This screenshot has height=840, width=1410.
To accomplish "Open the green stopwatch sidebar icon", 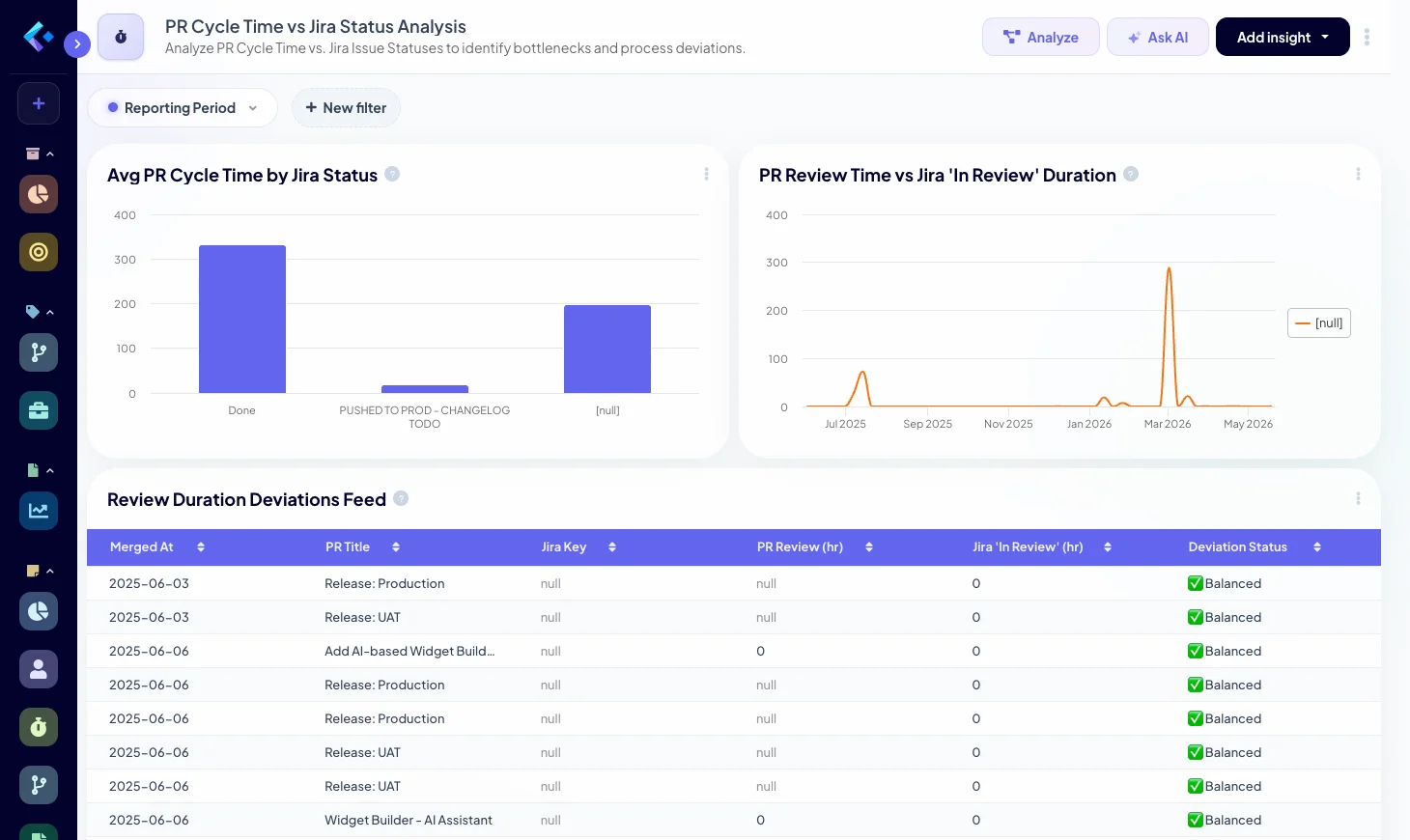I will (39, 727).
